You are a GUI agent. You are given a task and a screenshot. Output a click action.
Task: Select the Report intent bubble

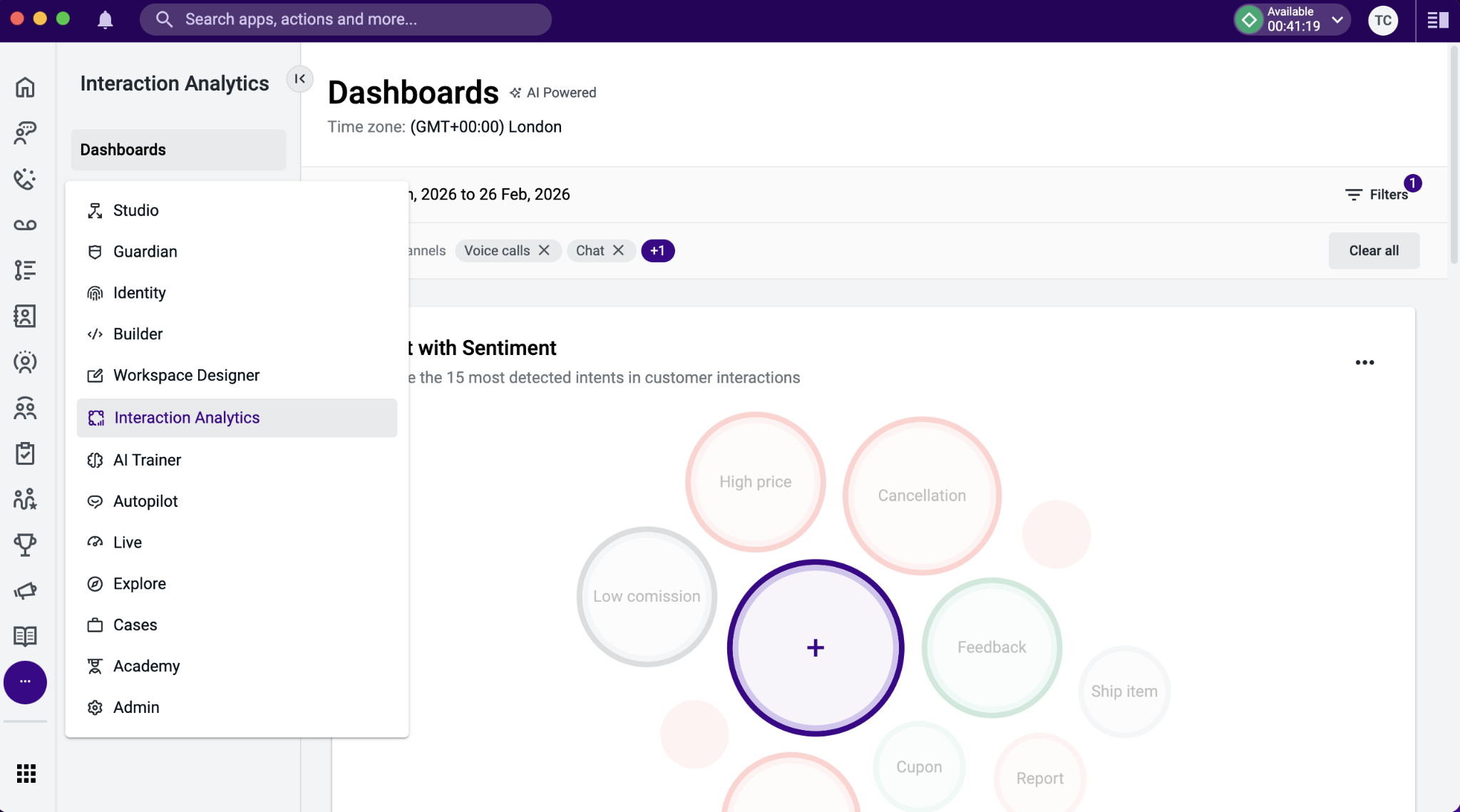[1039, 778]
